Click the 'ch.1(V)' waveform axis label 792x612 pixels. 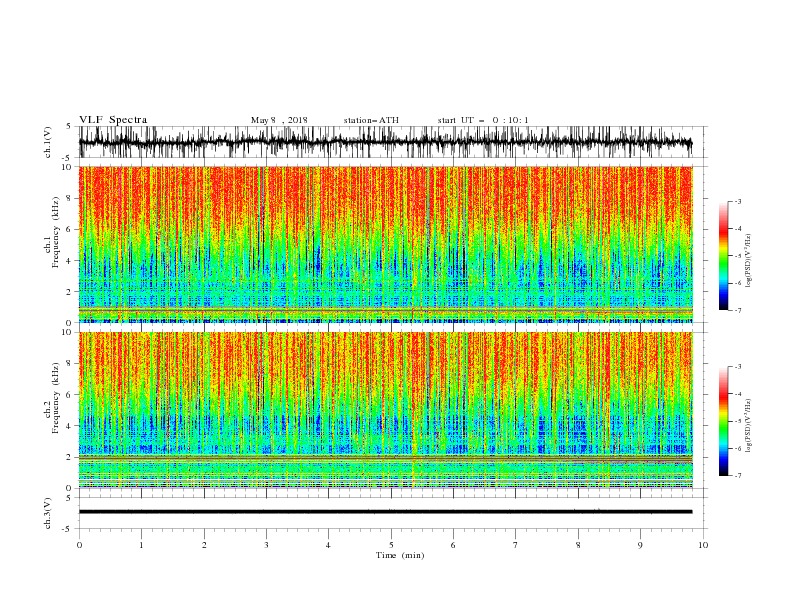coord(48,142)
